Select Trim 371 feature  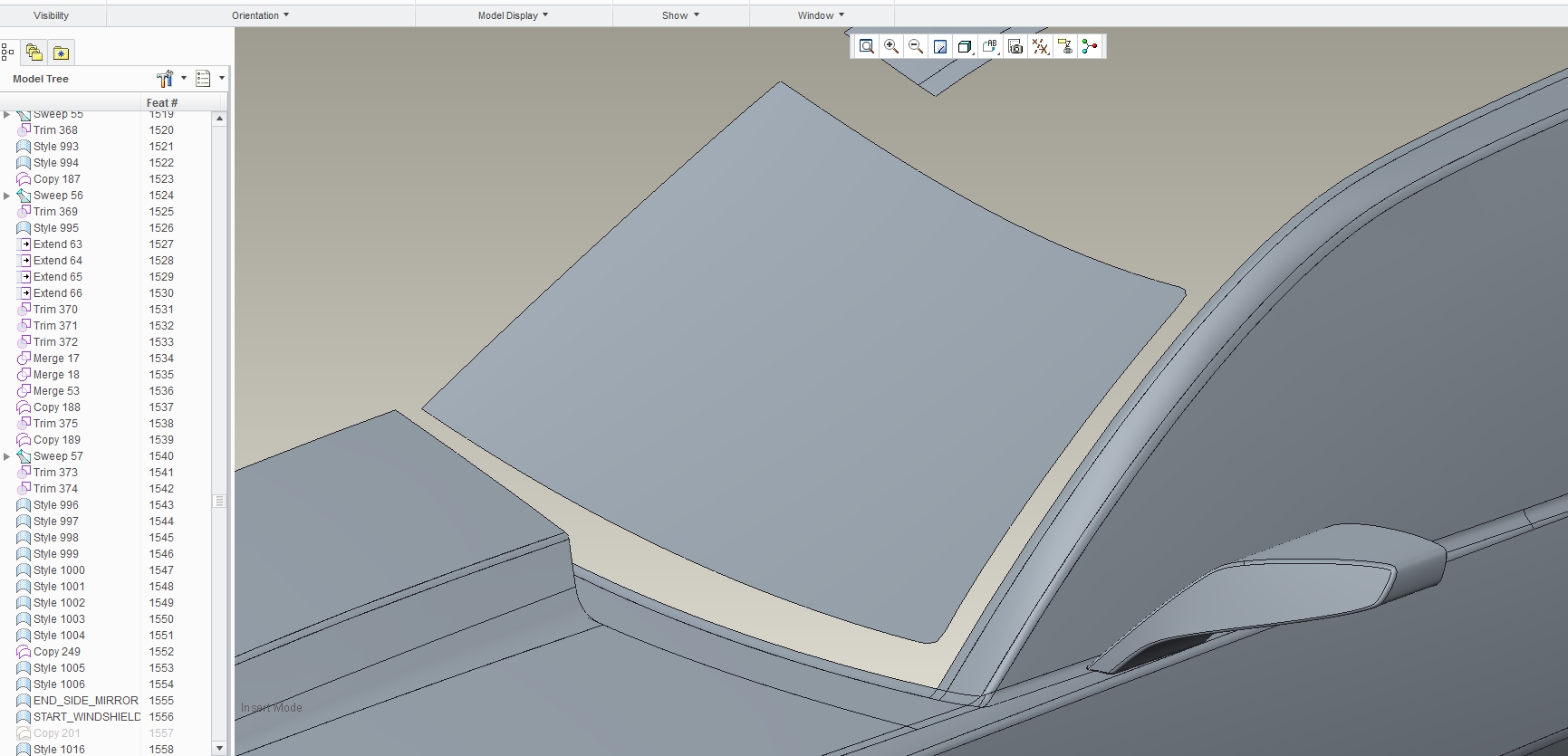(x=55, y=326)
